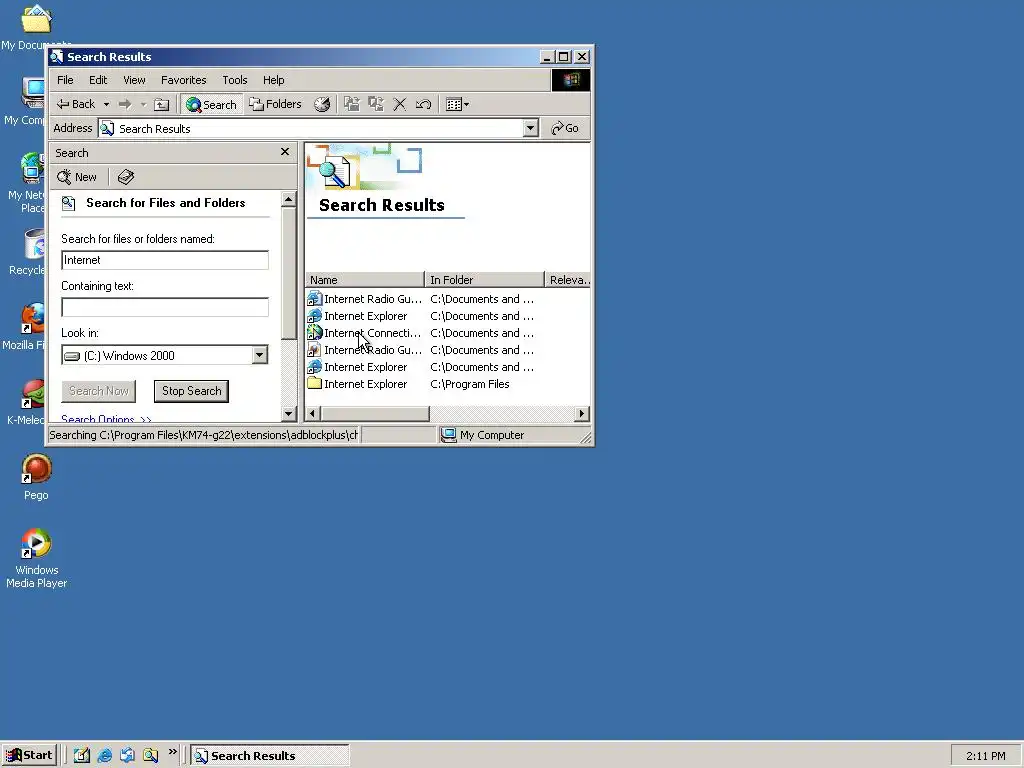Sort results by Name column header

click(364, 280)
